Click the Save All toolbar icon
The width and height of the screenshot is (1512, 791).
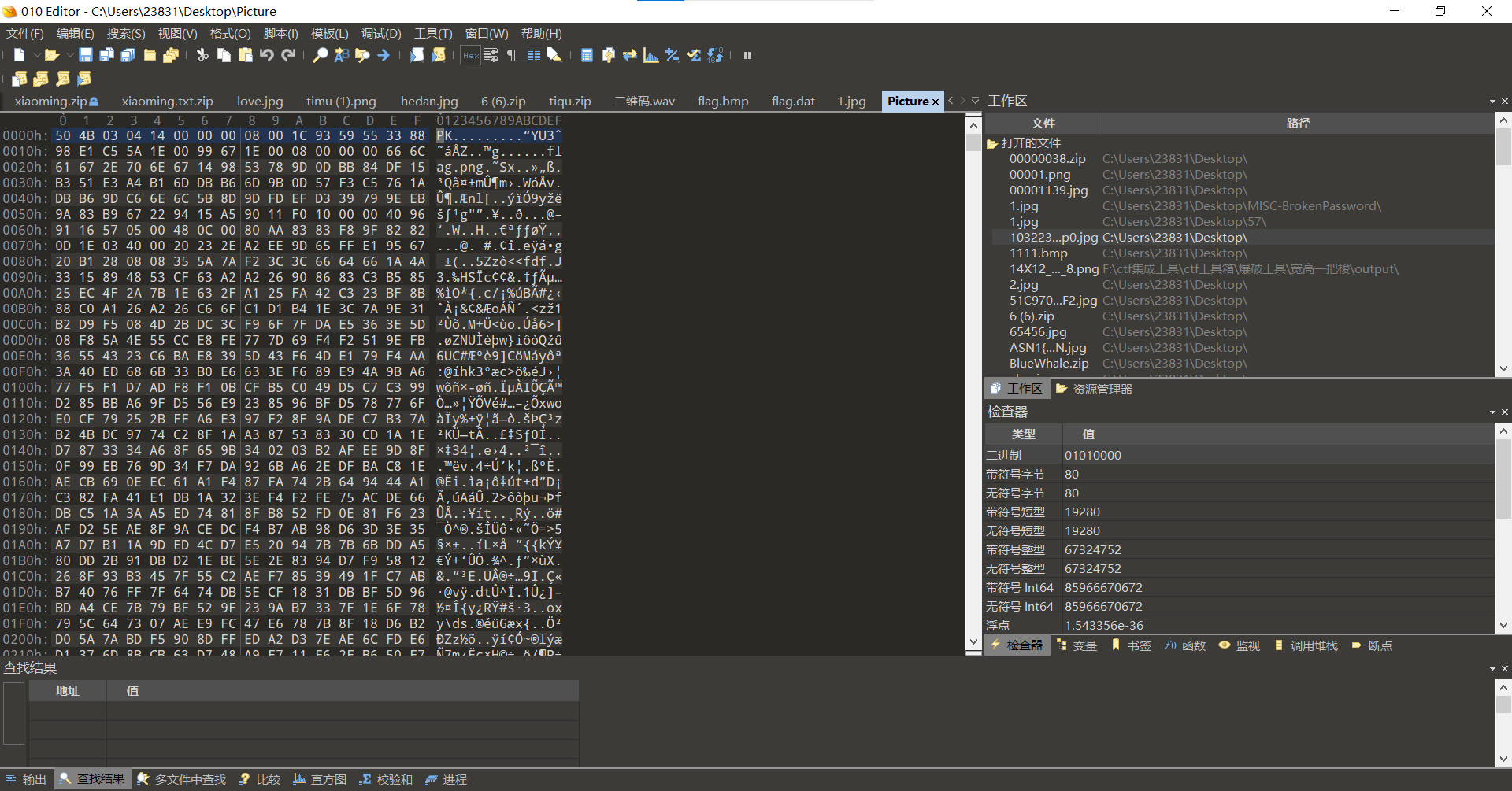tap(128, 55)
